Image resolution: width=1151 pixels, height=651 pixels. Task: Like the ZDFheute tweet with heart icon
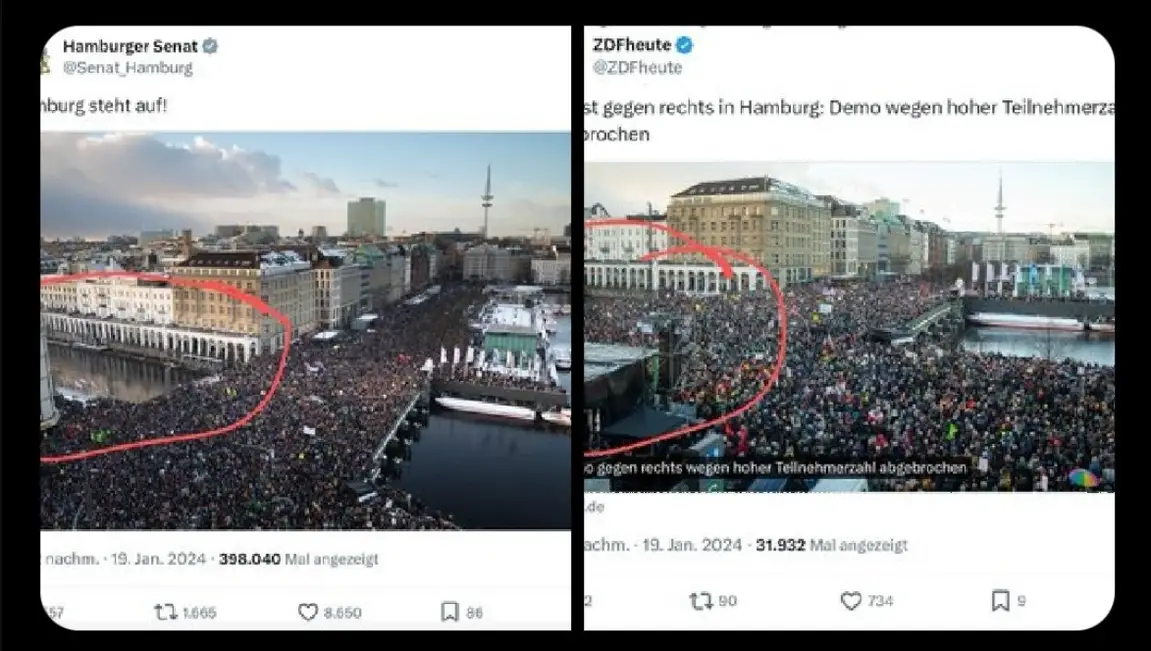[851, 601]
